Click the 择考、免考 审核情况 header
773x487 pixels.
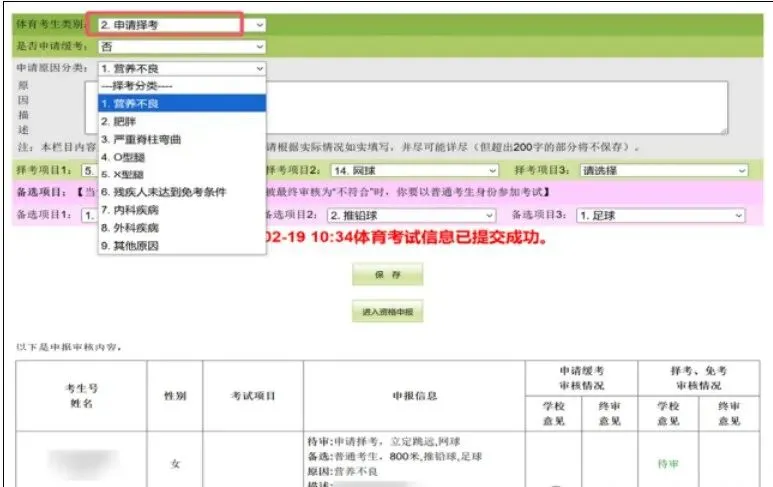(x=699, y=378)
